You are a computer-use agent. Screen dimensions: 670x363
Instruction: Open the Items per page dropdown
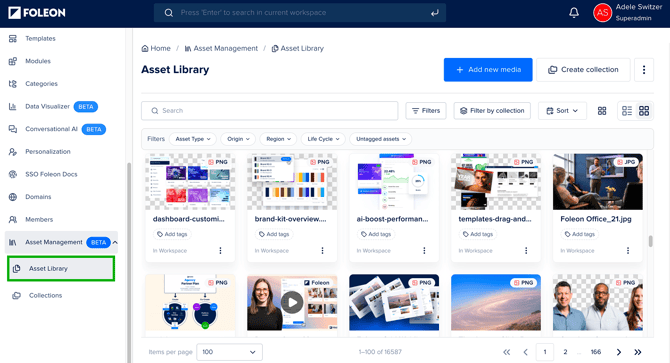(229, 352)
